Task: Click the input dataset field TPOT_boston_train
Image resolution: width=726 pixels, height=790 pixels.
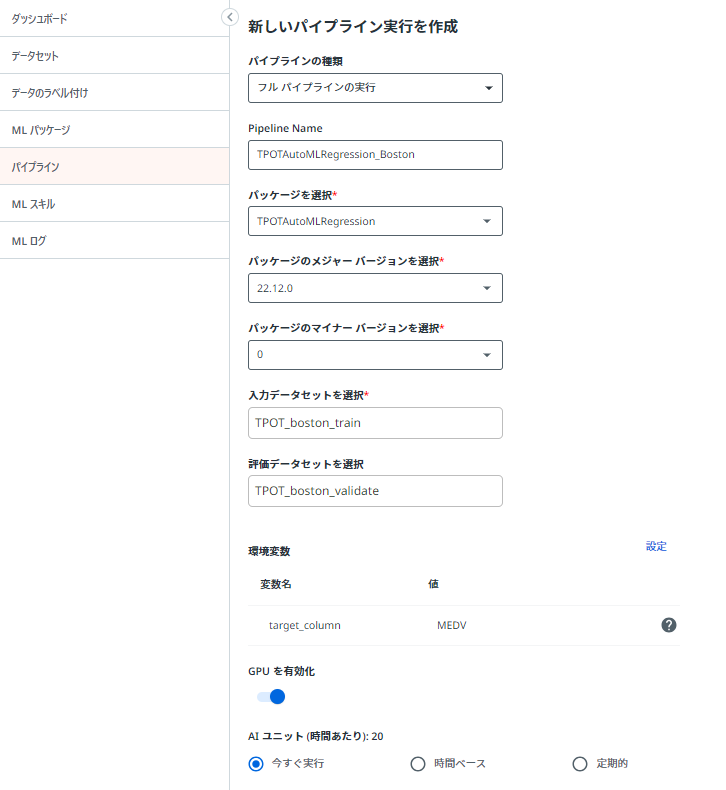Action: click(x=375, y=423)
